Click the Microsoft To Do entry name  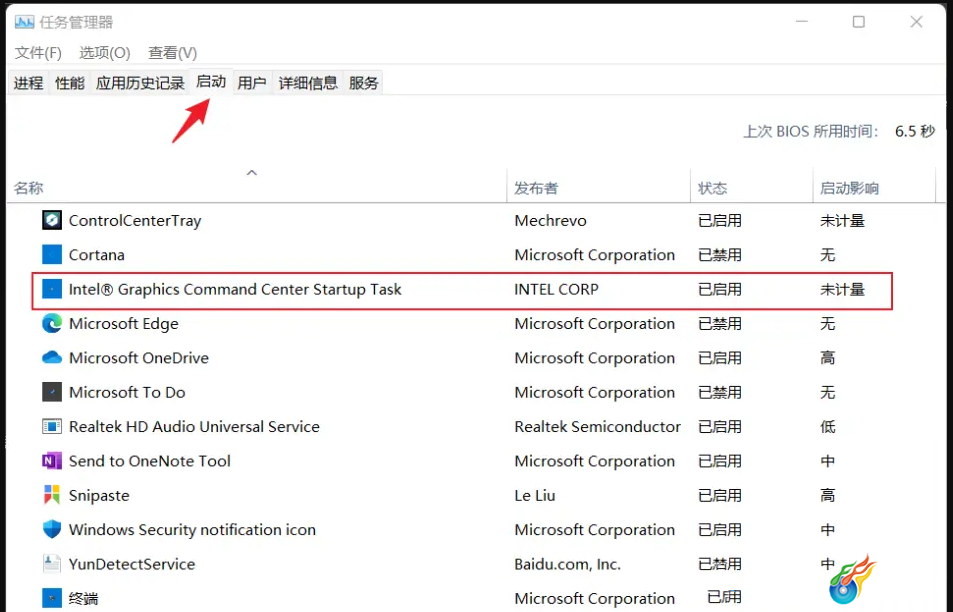(x=127, y=393)
